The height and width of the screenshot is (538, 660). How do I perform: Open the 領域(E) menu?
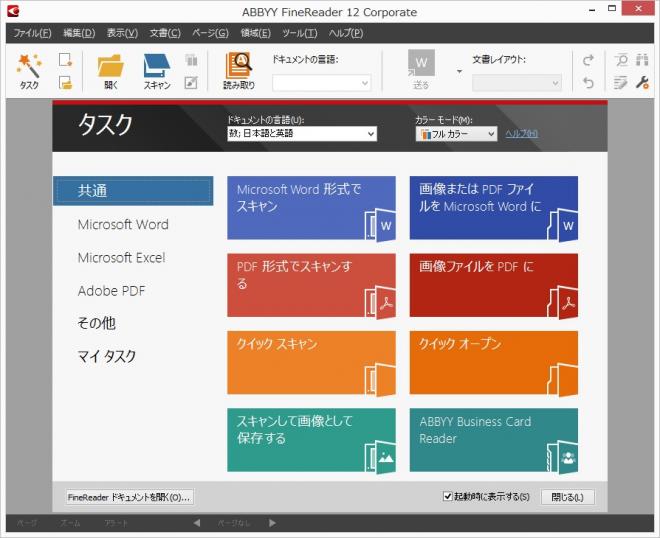click(255, 33)
